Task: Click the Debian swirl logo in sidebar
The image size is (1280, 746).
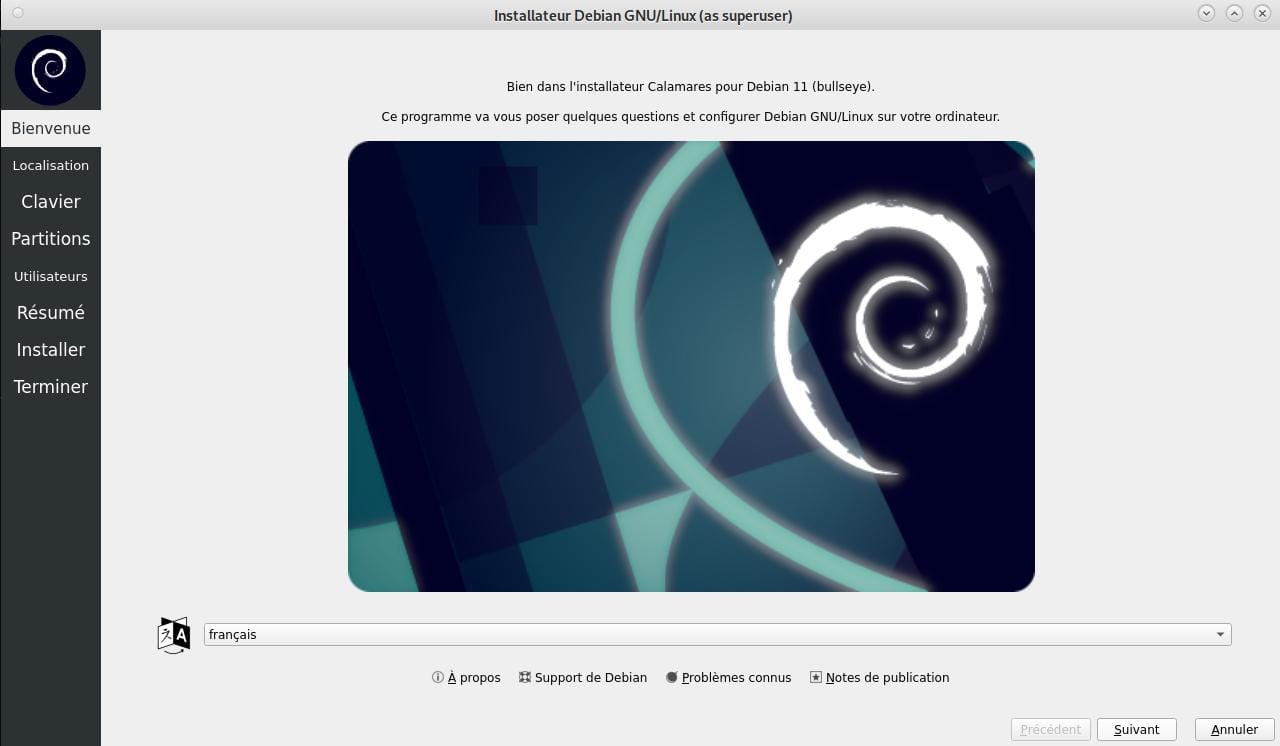Action: 50,70
